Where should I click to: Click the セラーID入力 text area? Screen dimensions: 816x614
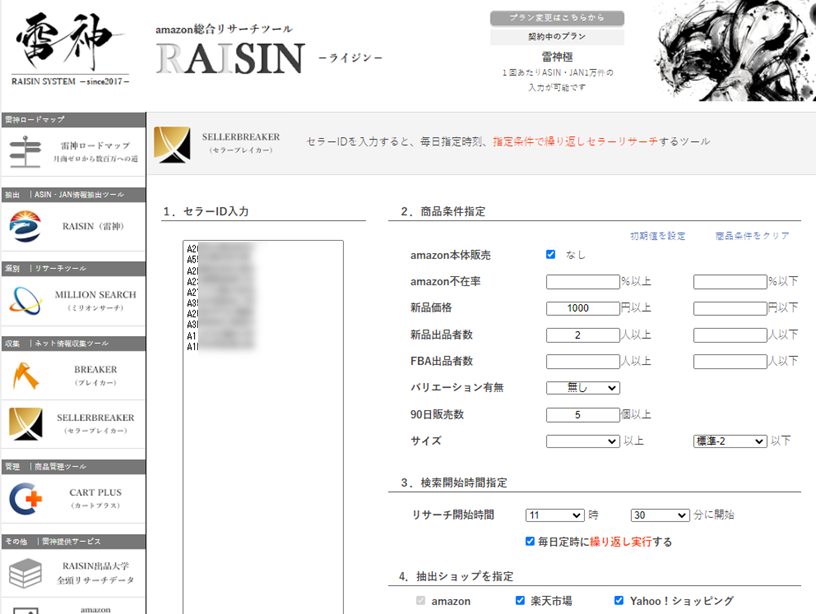(x=263, y=427)
